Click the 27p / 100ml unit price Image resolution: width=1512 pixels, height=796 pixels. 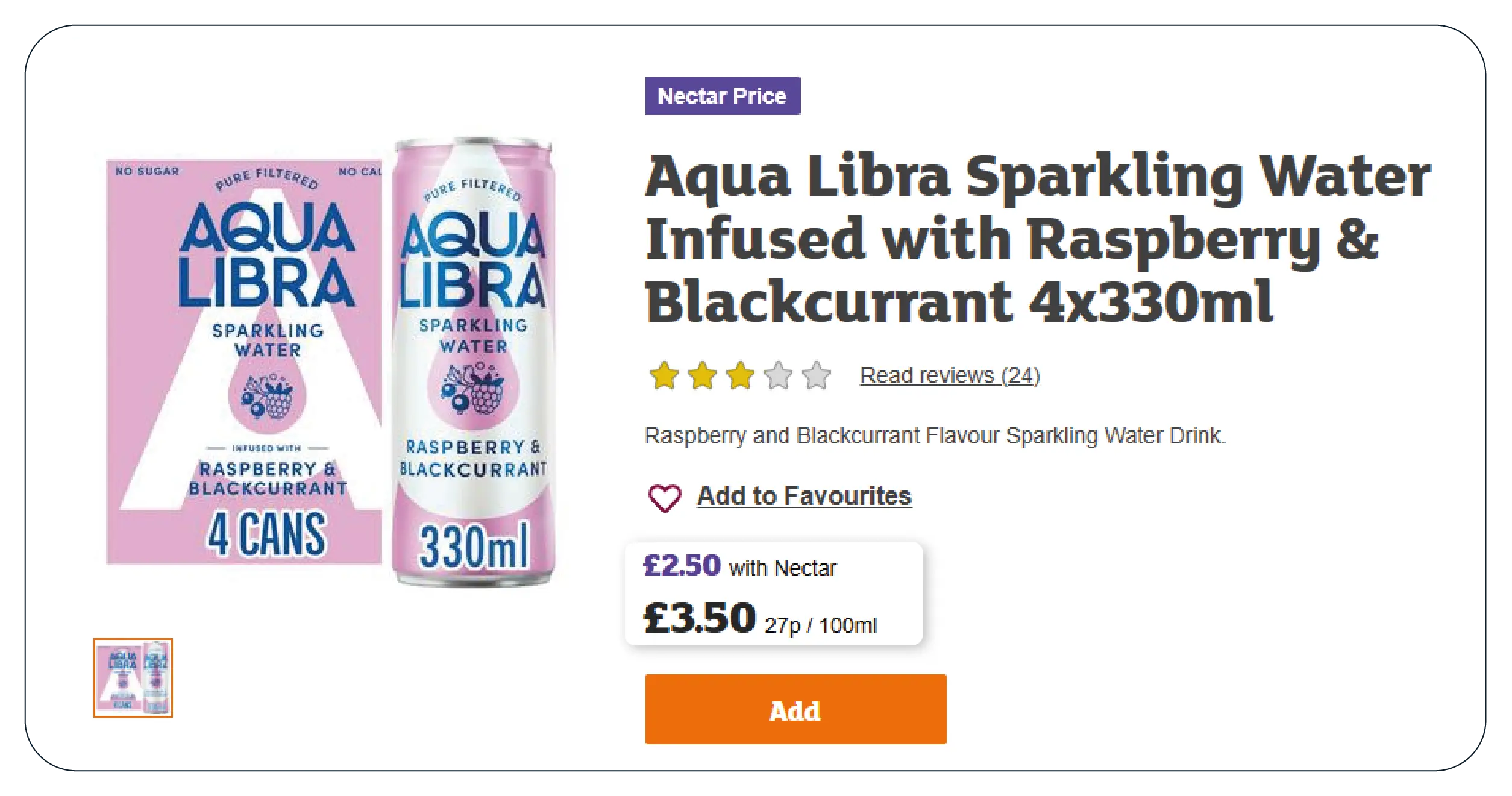click(820, 625)
